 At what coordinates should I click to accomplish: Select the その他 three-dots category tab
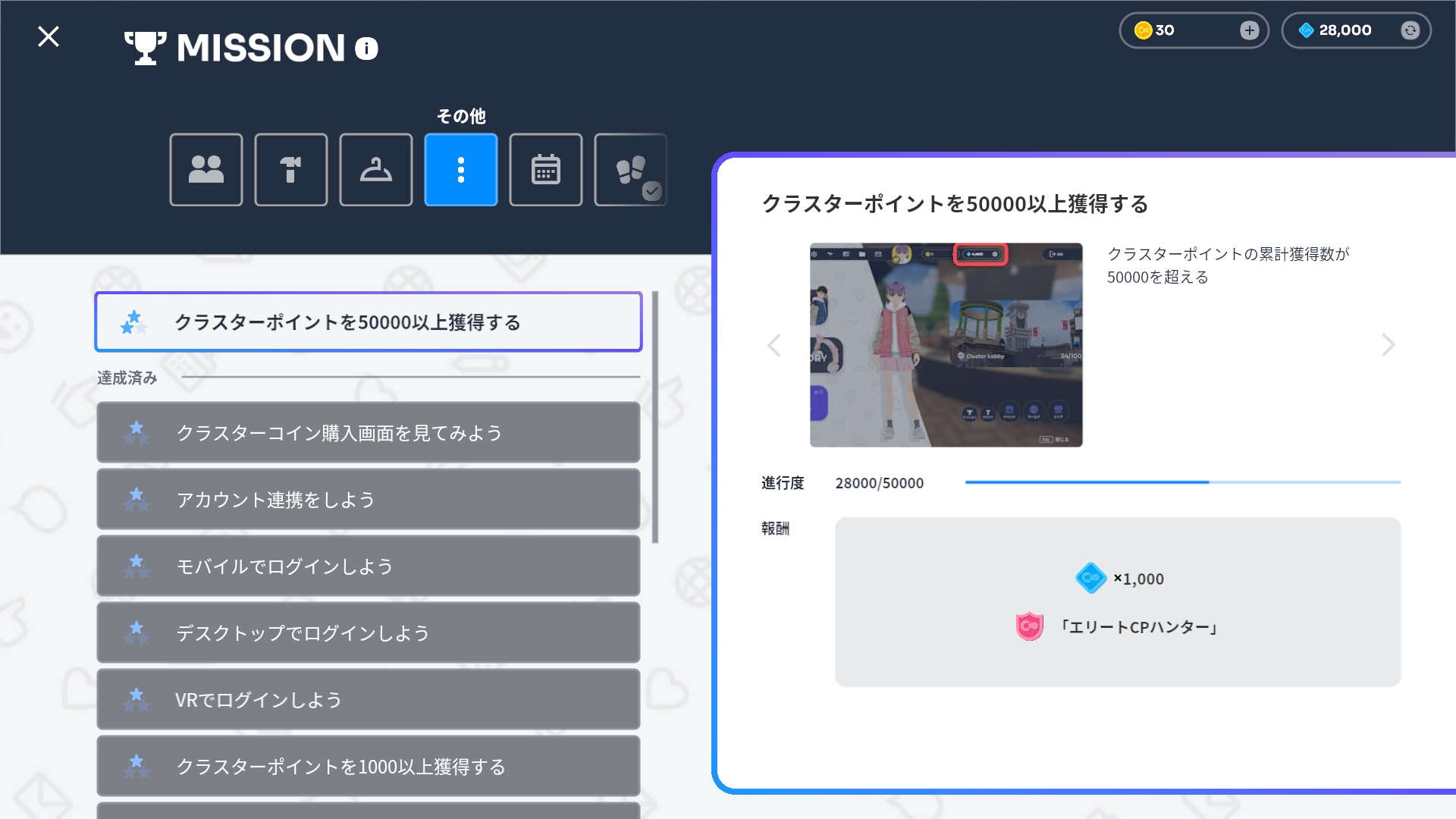461,170
